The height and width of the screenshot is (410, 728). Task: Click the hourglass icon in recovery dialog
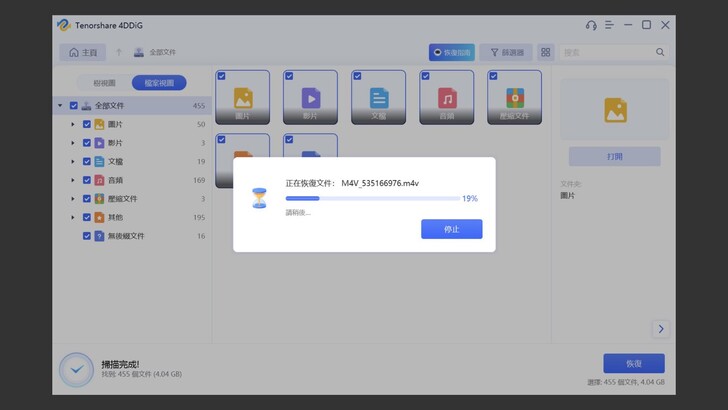click(x=259, y=198)
